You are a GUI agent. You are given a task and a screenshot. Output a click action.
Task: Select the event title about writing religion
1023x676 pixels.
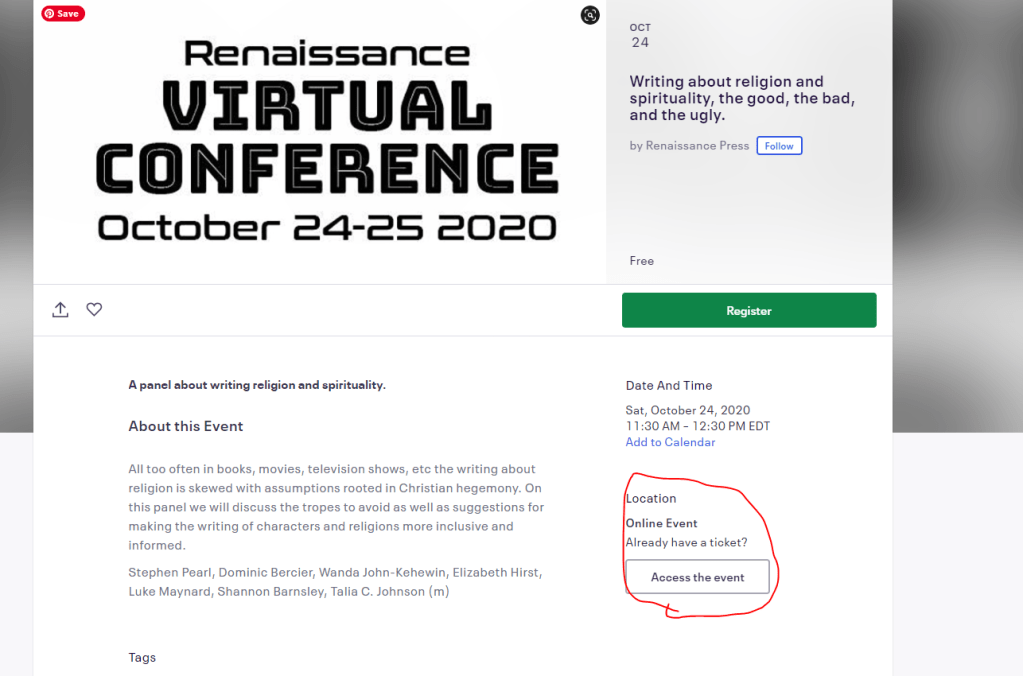pyautogui.click(x=740, y=97)
